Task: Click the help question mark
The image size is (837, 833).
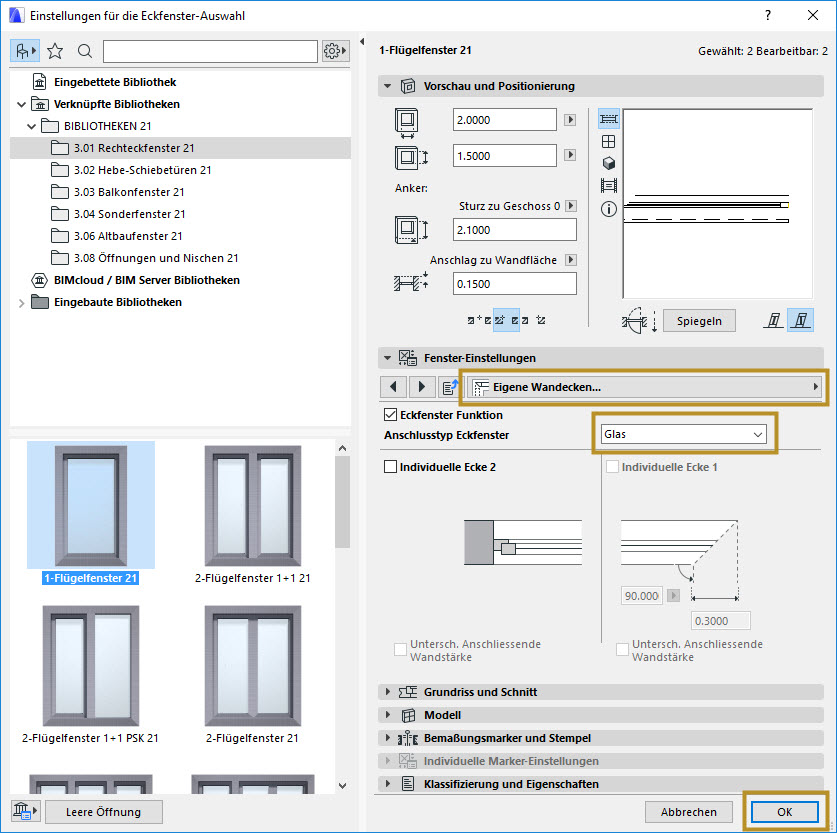Action: click(x=768, y=15)
